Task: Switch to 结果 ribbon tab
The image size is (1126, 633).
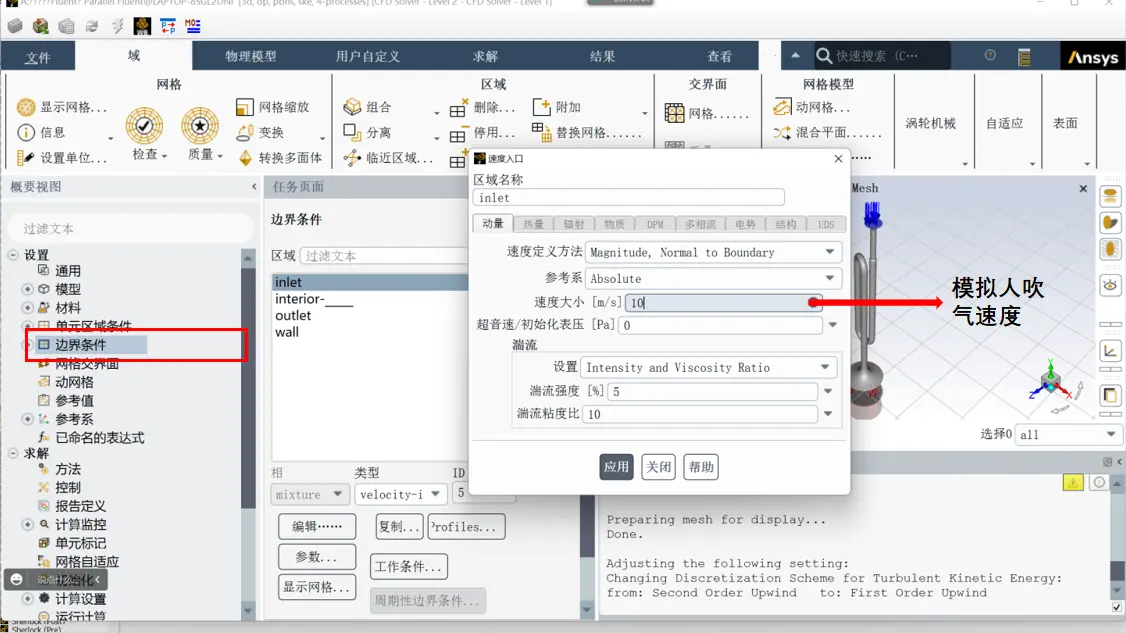Action: click(602, 56)
